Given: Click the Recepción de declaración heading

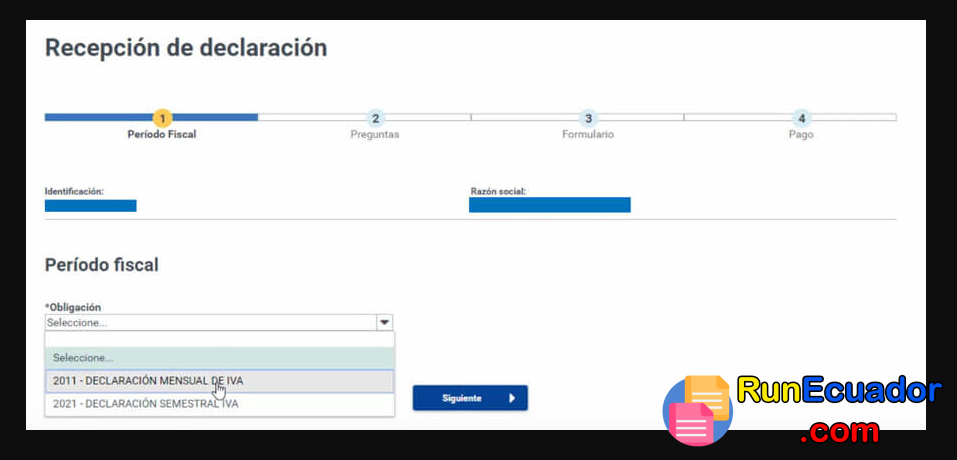Looking at the screenshot, I should pyautogui.click(x=186, y=48).
